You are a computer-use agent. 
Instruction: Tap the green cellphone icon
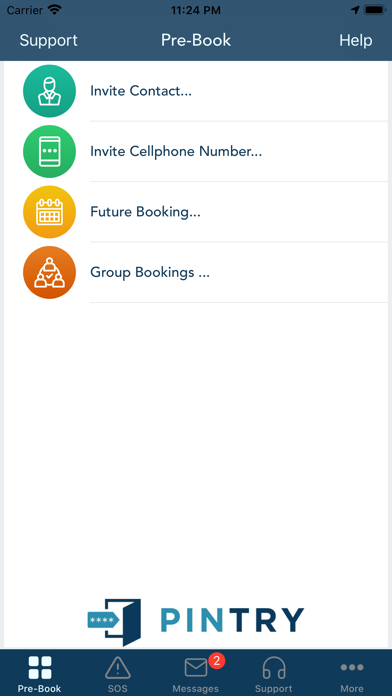point(49,151)
